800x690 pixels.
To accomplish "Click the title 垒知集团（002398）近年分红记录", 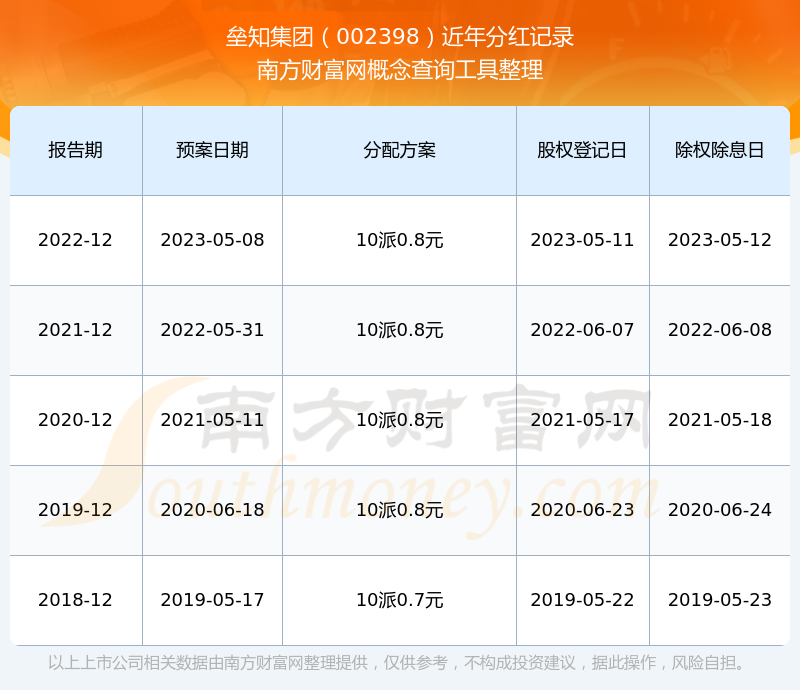I will (400, 37).
